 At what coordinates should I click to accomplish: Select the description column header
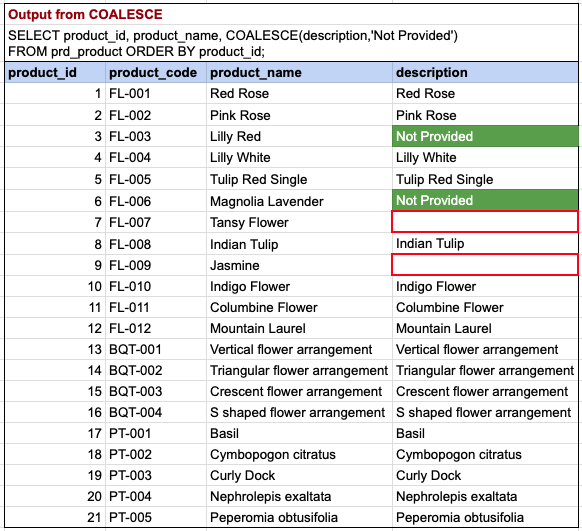click(x=485, y=73)
